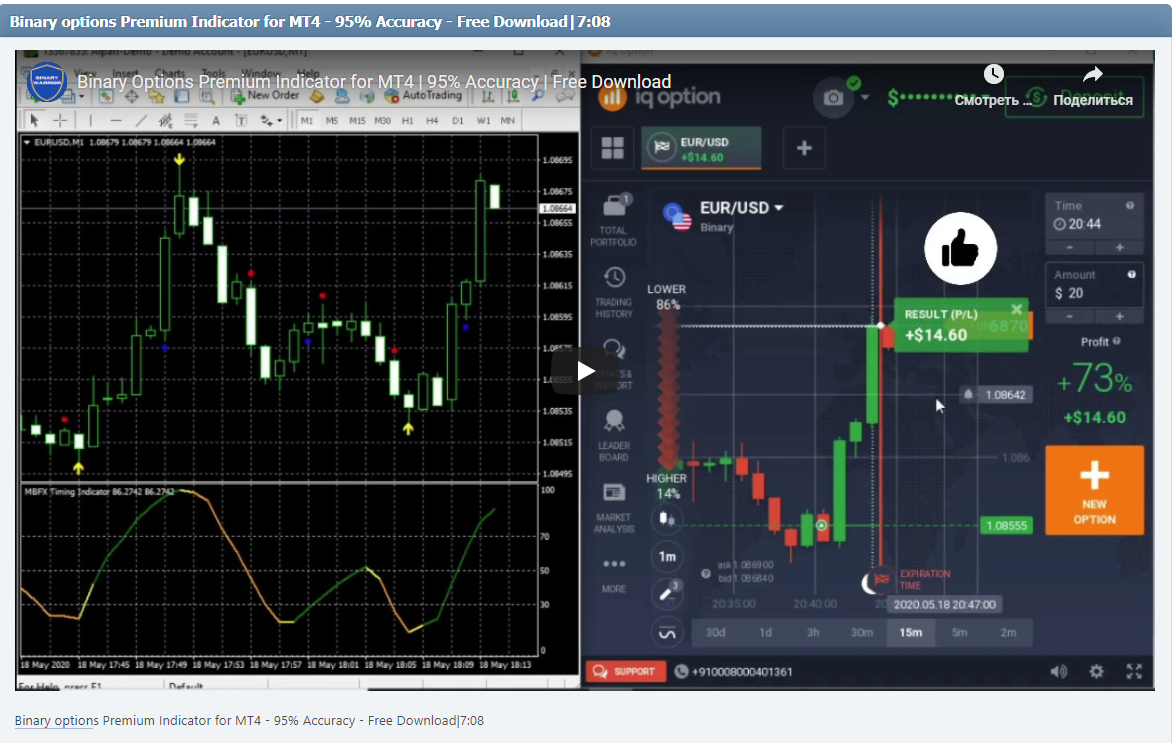Open the 1m candle interval selector
Image resolution: width=1173 pixels, height=743 pixels.
coord(667,556)
